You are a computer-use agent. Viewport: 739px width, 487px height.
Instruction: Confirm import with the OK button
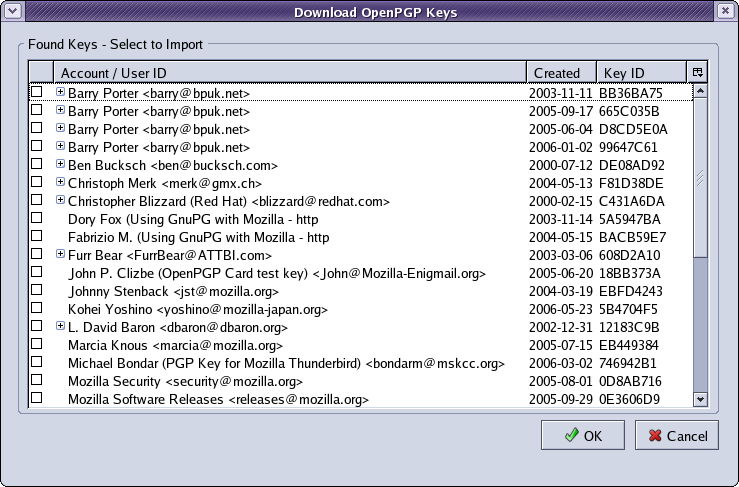pos(583,435)
